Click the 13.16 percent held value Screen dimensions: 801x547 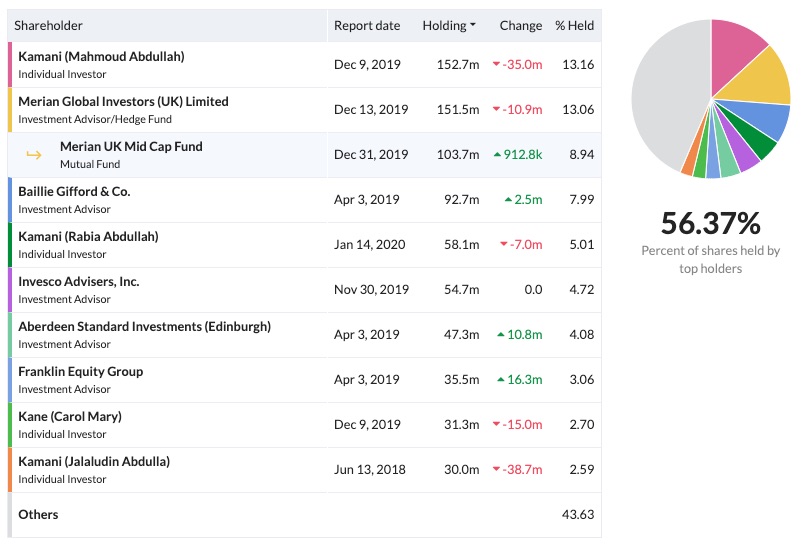coord(578,64)
